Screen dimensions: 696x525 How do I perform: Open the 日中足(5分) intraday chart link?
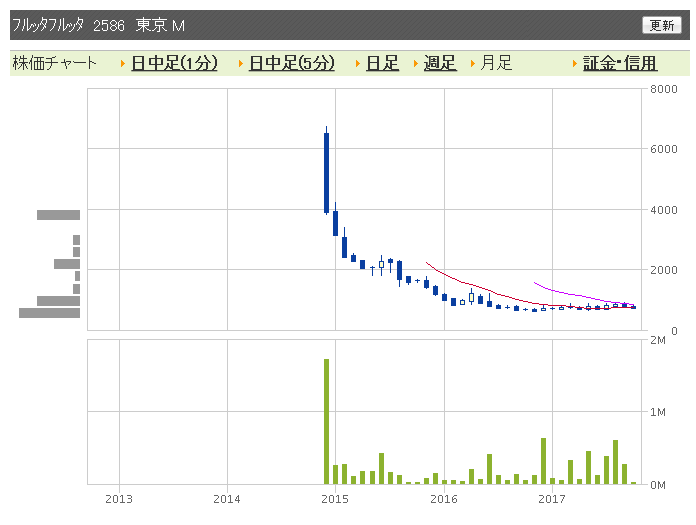pos(292,63)
